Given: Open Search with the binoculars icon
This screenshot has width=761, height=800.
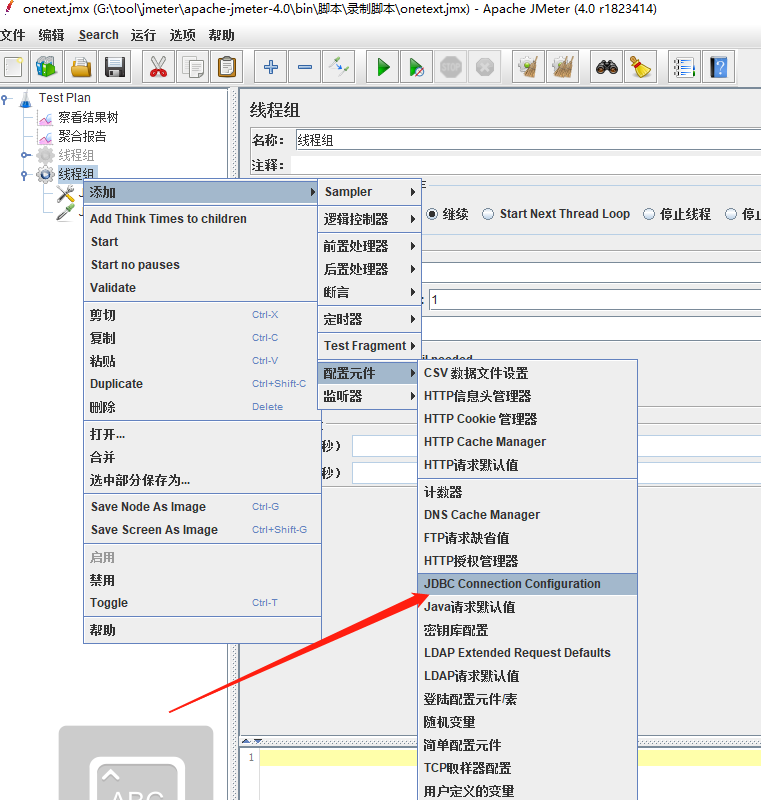Looking at the screenshot, I should (606, 67).
